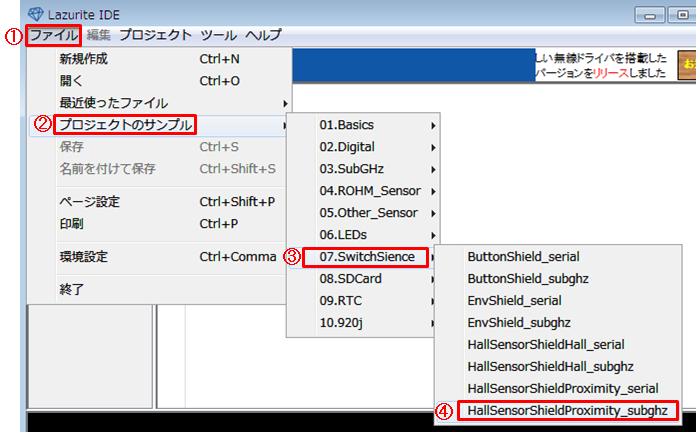Expand 01.Basics sample folder
Viewport: 696px width, 434px height.
pos(363,125)
